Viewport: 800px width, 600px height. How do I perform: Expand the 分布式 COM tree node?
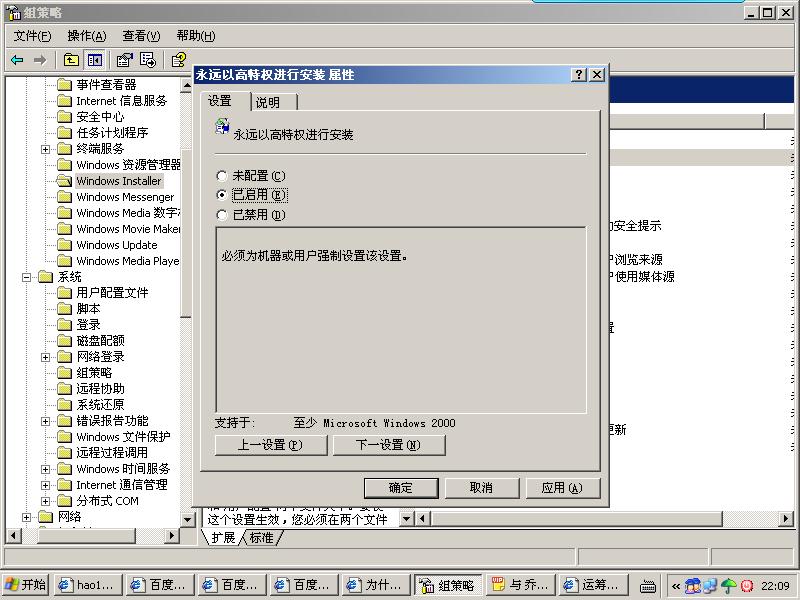point(45,501)
